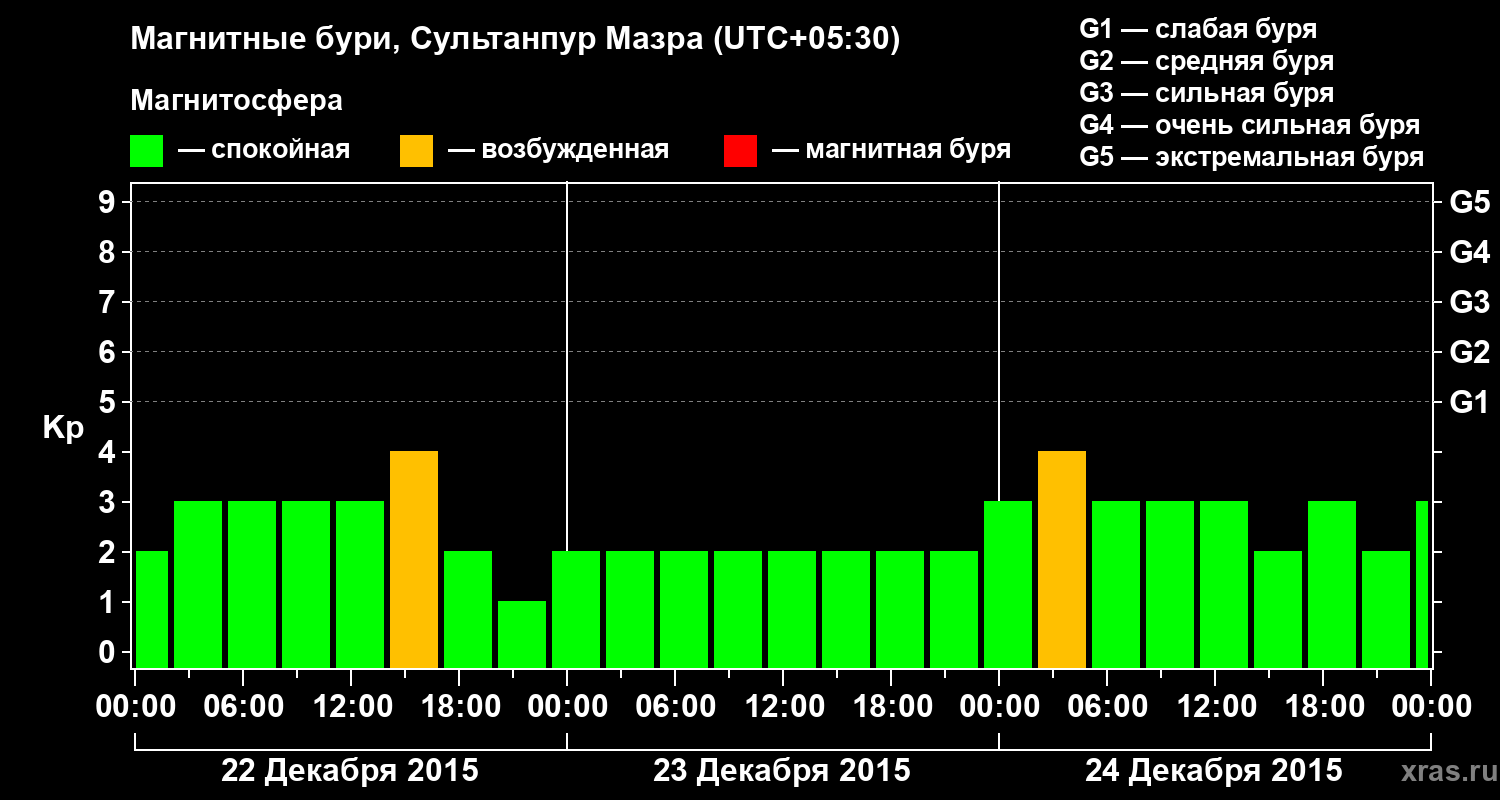Screen dimensions: 1500x800
Task: Click the green bar starting 12:00 on 23 December
Action: point(792,610)
